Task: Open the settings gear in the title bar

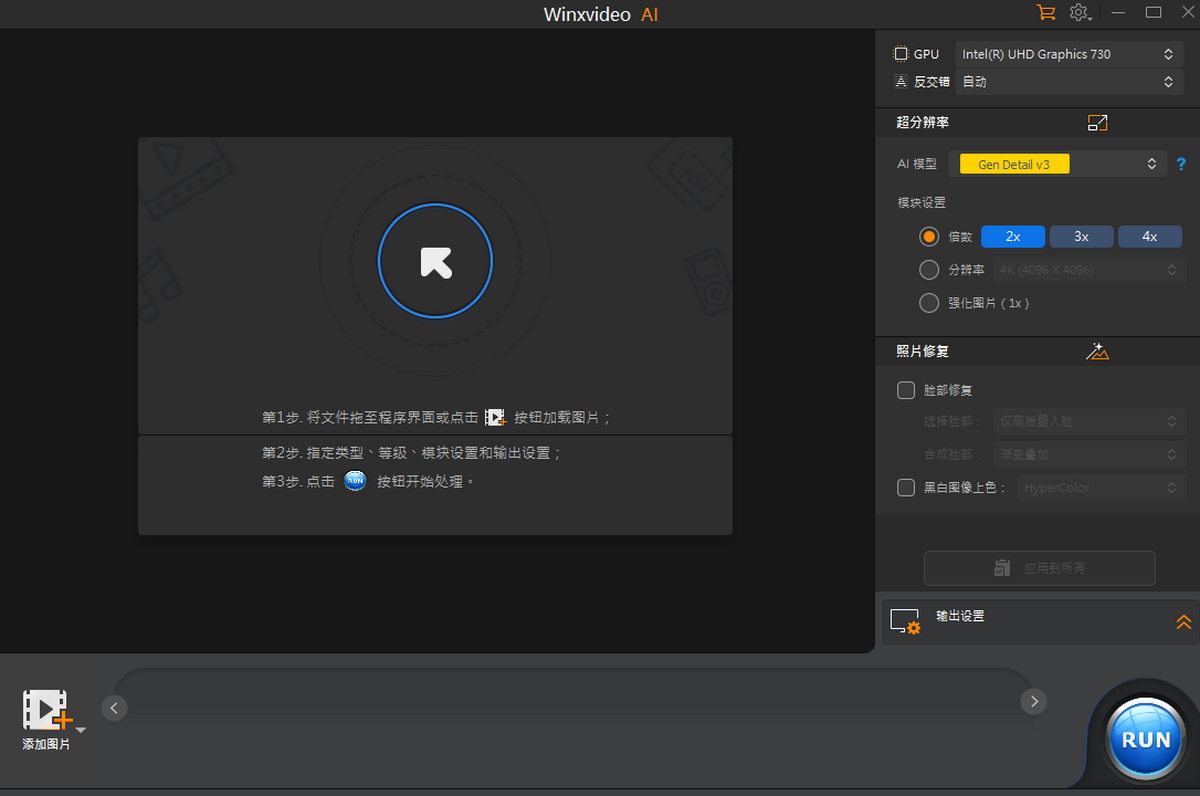Action: pos(1079,13)
